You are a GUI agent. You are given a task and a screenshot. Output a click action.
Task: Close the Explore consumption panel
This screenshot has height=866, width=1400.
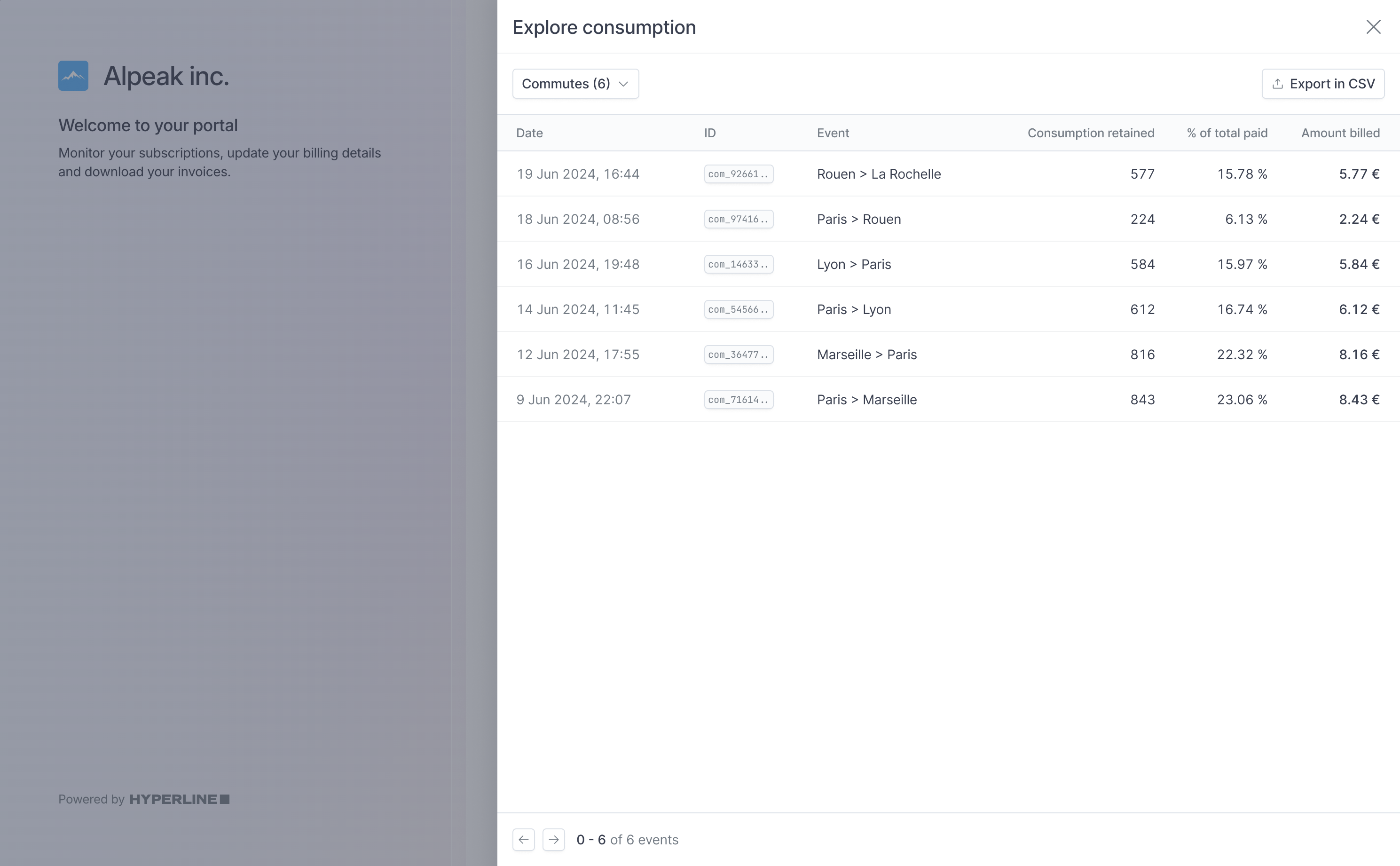click(x=1373, y=27)
